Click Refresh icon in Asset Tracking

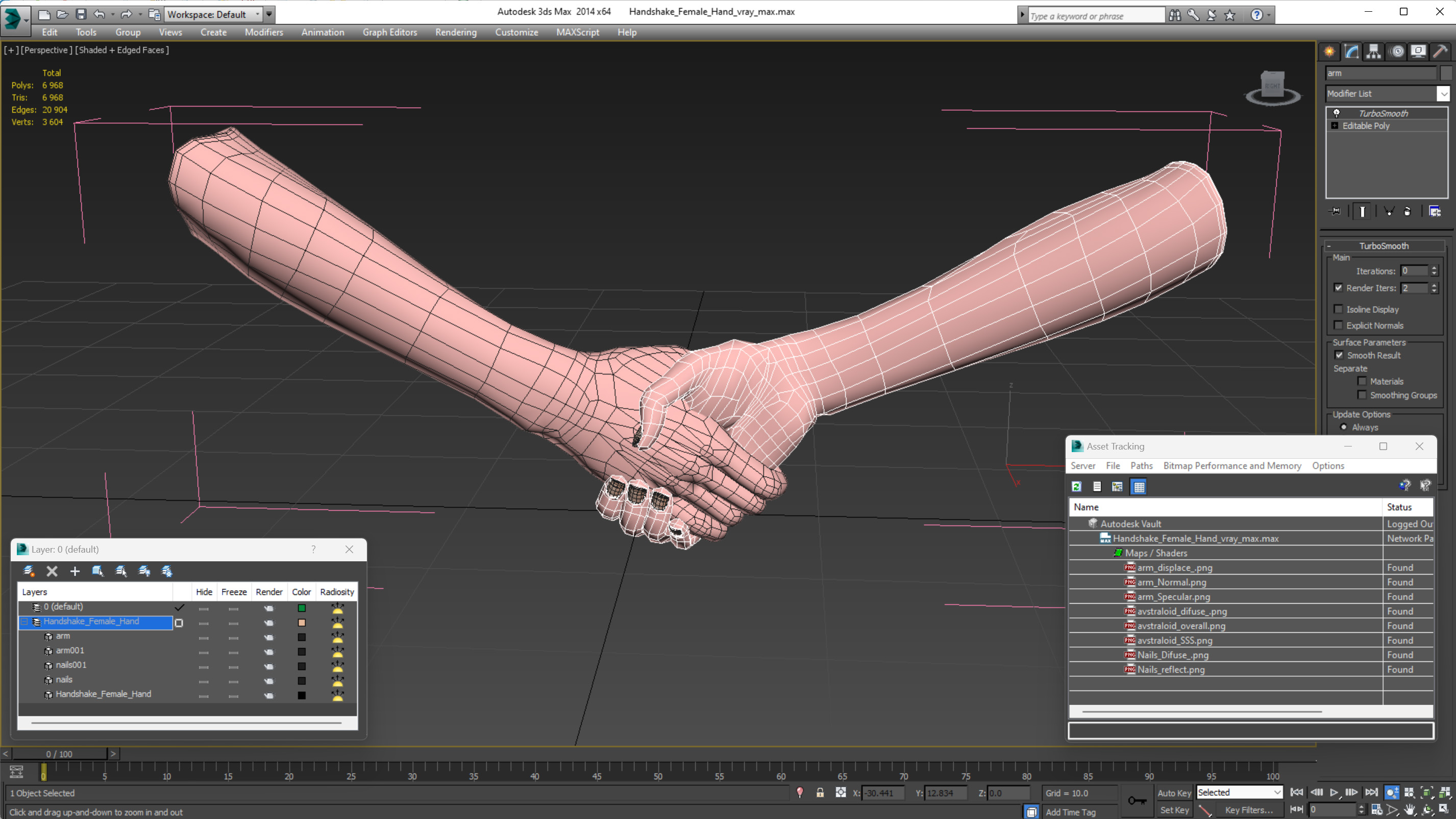point(1077,486)
